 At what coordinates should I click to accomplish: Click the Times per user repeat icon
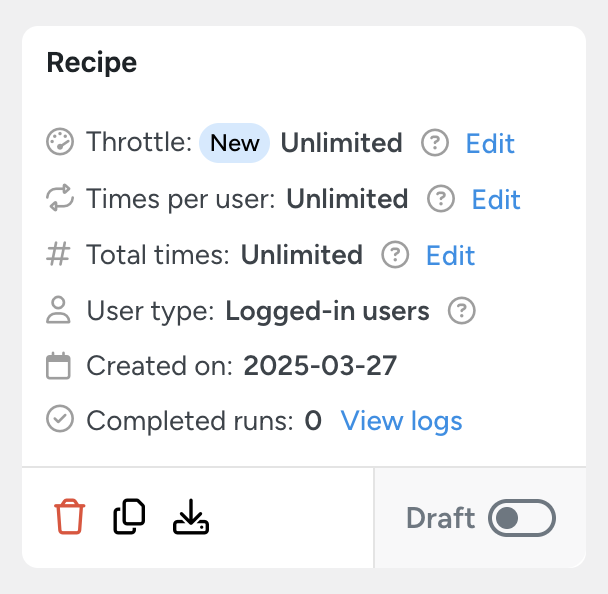[61, 199]
